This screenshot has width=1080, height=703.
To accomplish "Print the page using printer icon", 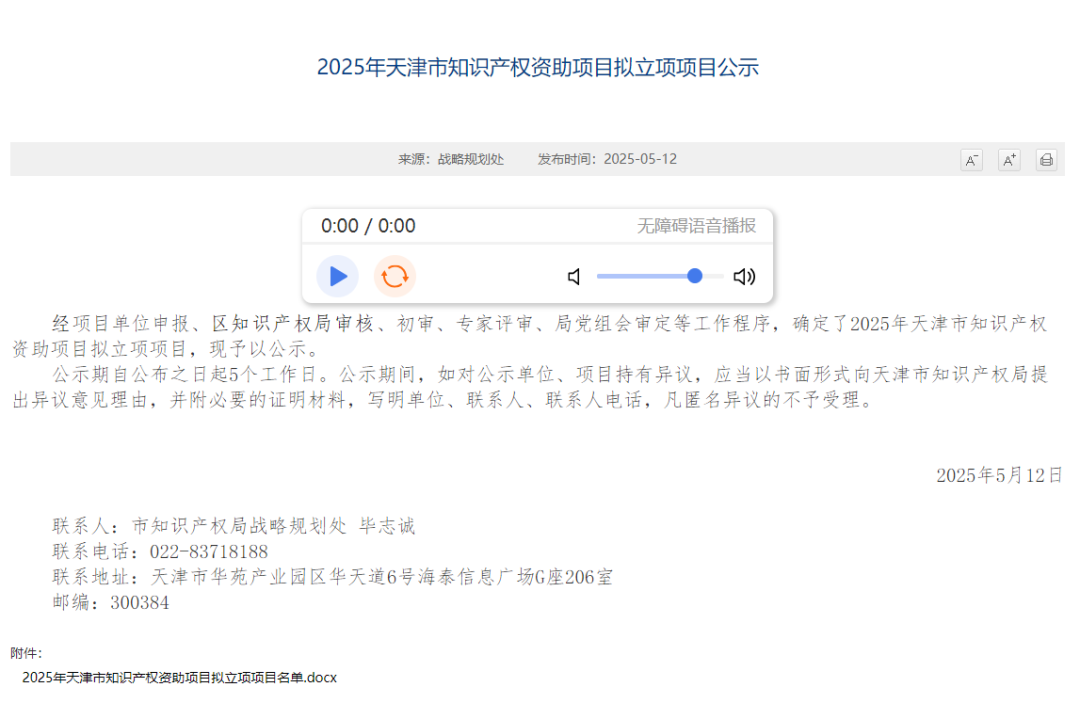I will click(1046, 160).
